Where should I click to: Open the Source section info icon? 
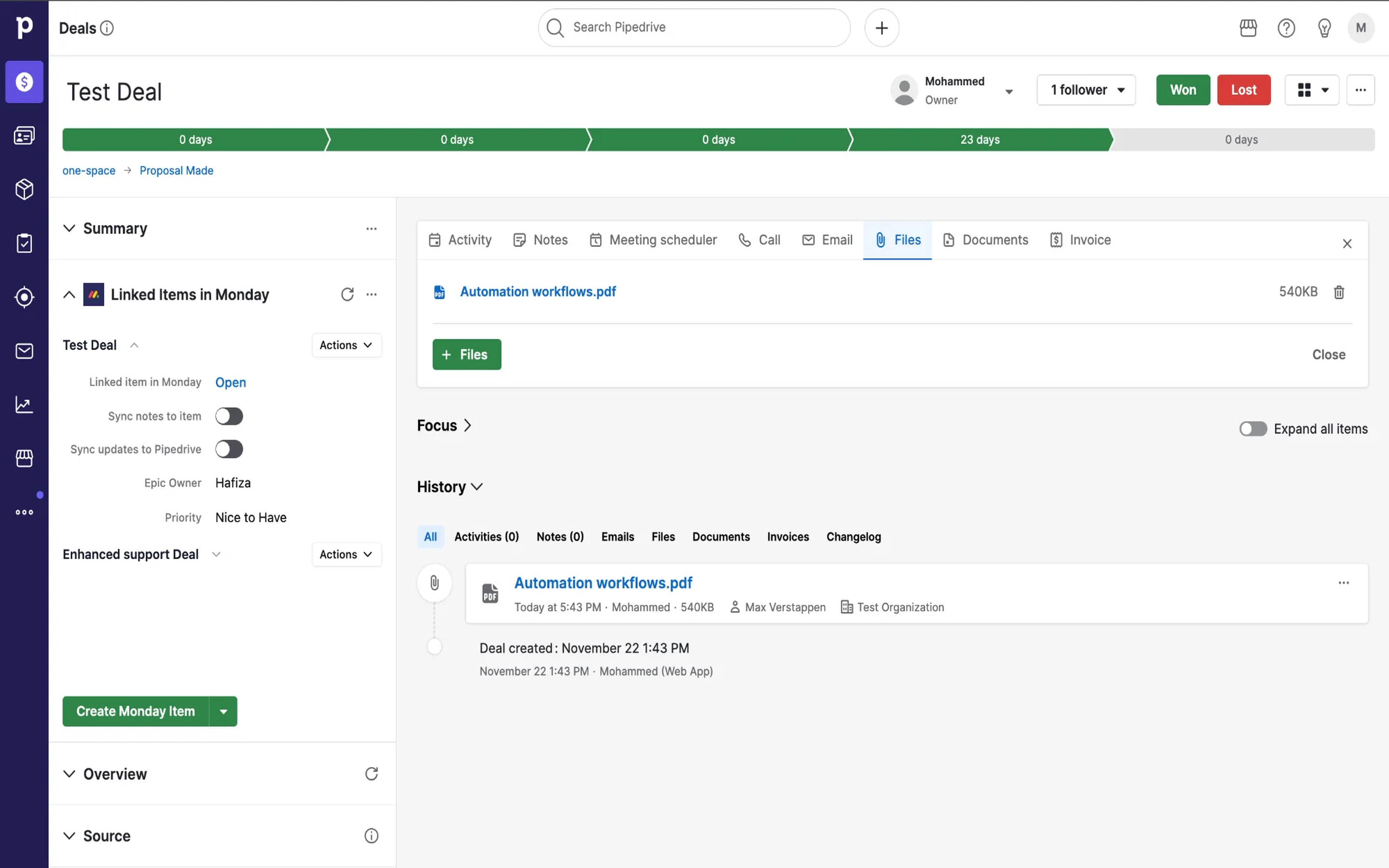(x=371, y=836)
